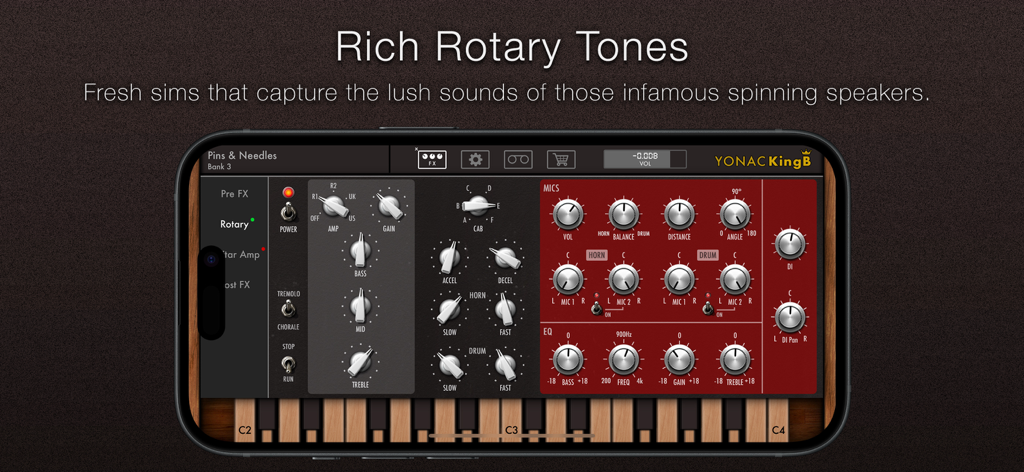Screen dimensions: 1024x472
Task: Play the C3 key on keyboard
Action: point(512,420)
